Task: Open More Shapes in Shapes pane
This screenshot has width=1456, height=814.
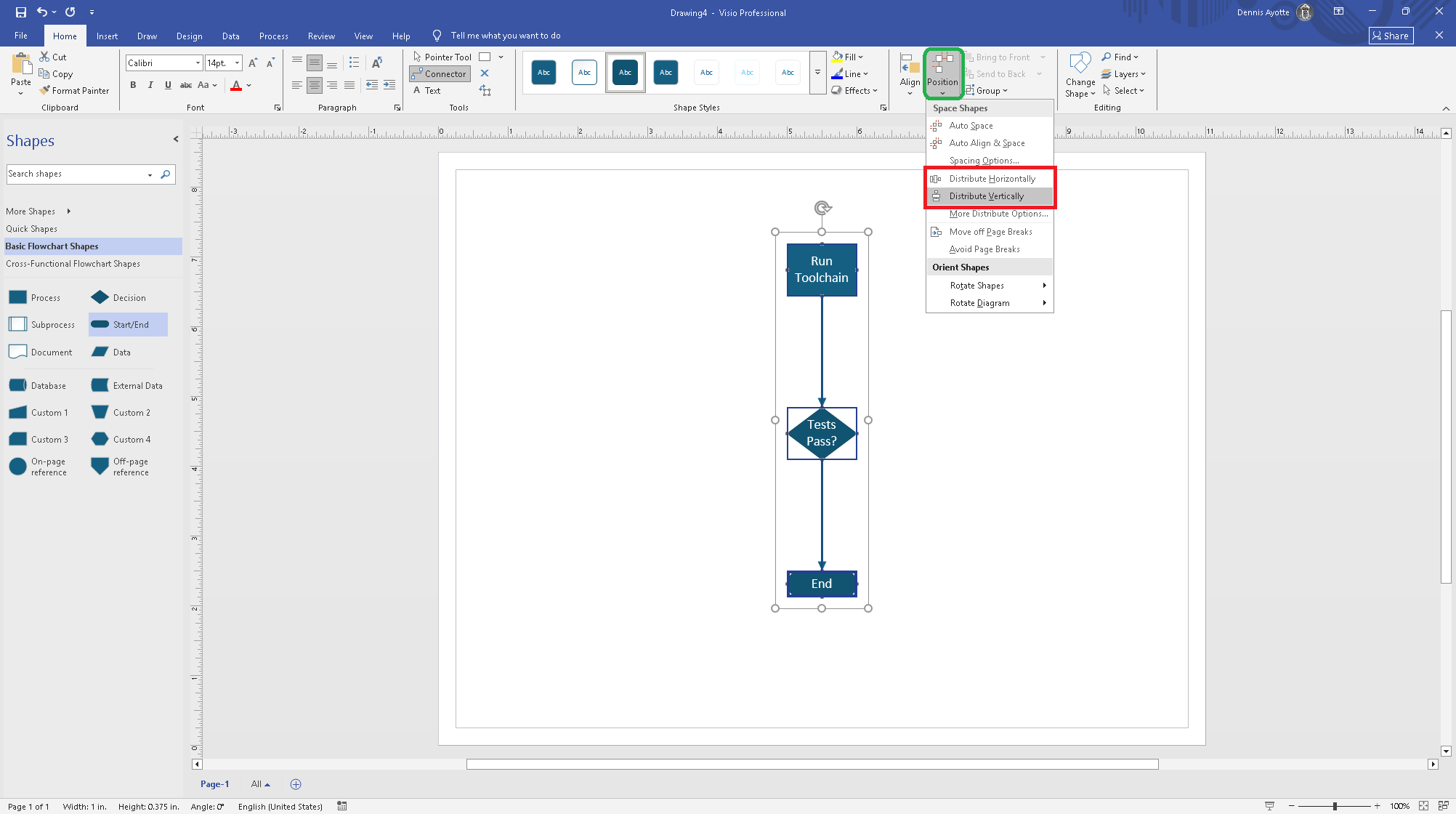Action: pos(38,211)
